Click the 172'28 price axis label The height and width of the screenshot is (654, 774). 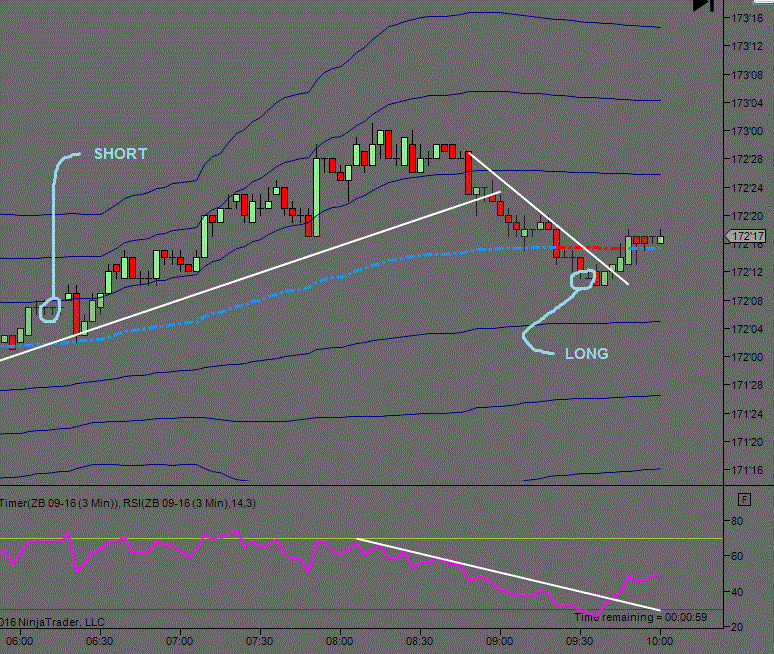pyautogui.click(x=747, y=159)
